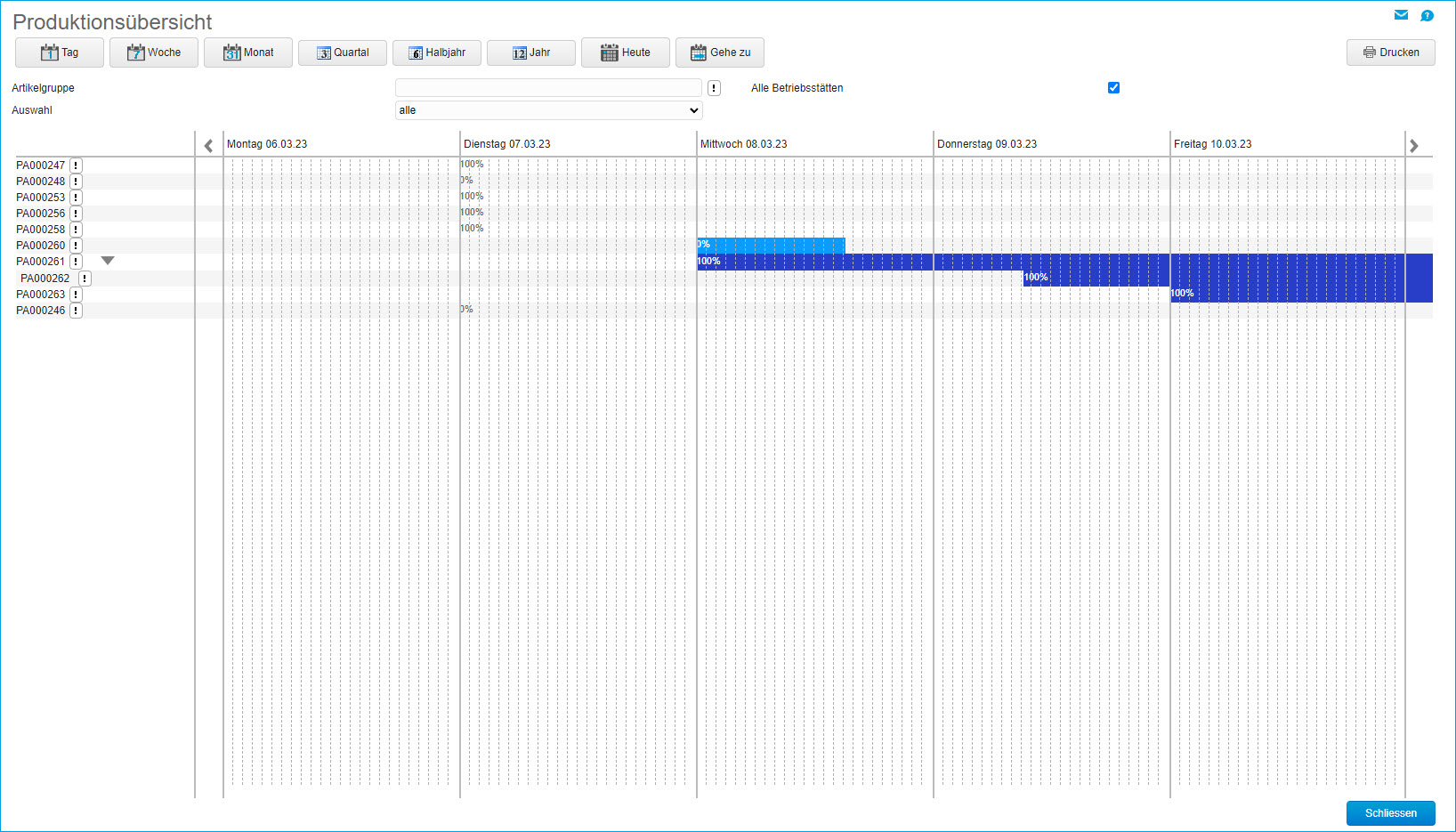Open the Auswahl dropdown
This screenshot has height=832, width=1456.
pyautogui.click(x=548, y=110)
